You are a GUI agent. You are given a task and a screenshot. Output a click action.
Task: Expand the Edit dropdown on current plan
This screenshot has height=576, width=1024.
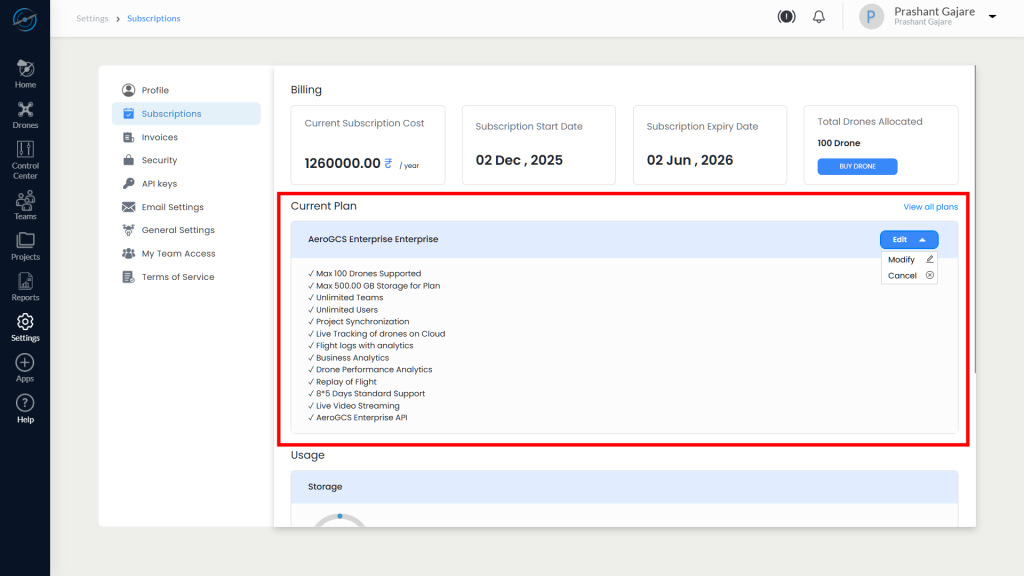[x=908, y=239]
